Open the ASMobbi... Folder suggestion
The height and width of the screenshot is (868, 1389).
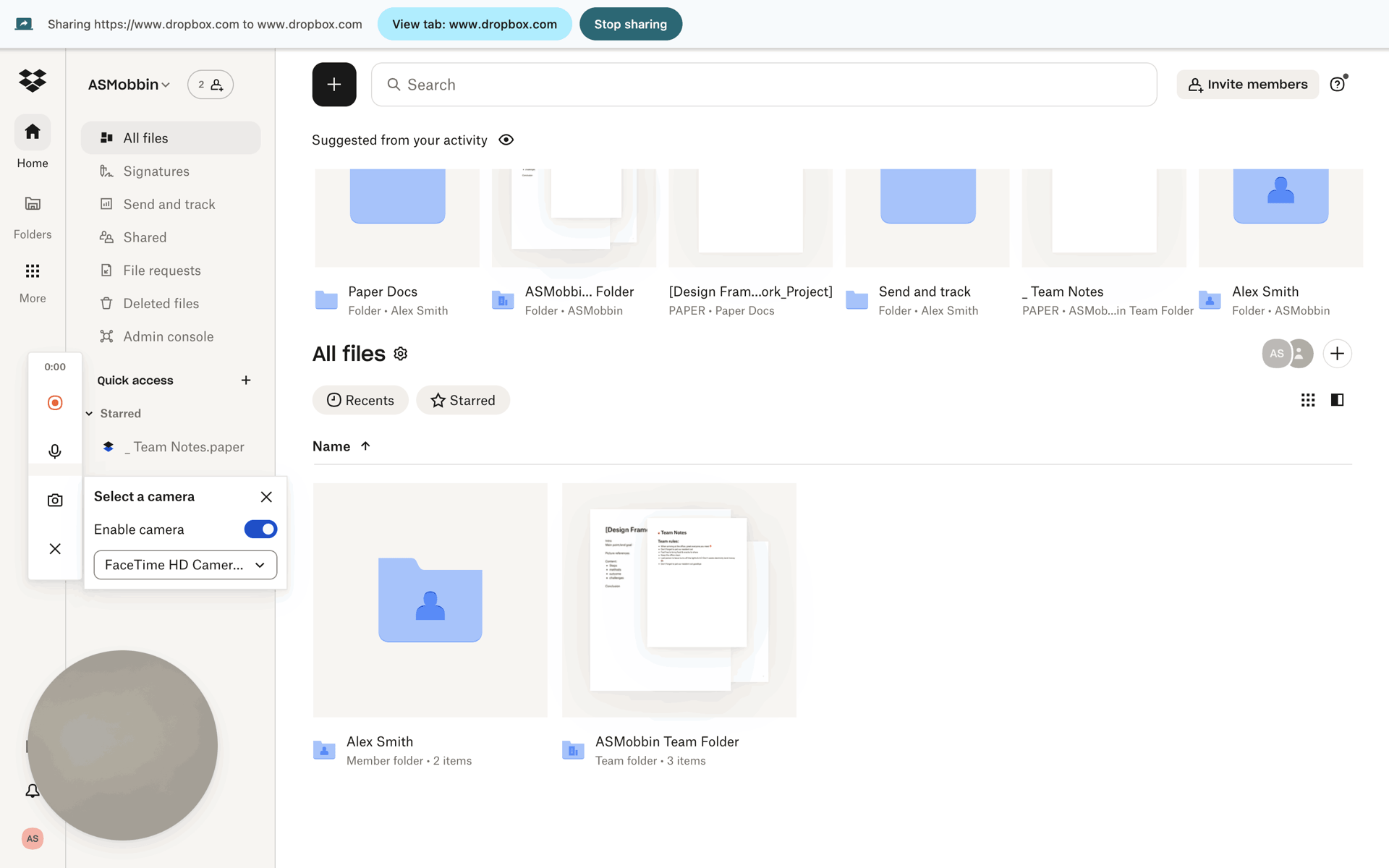point(574,244)
